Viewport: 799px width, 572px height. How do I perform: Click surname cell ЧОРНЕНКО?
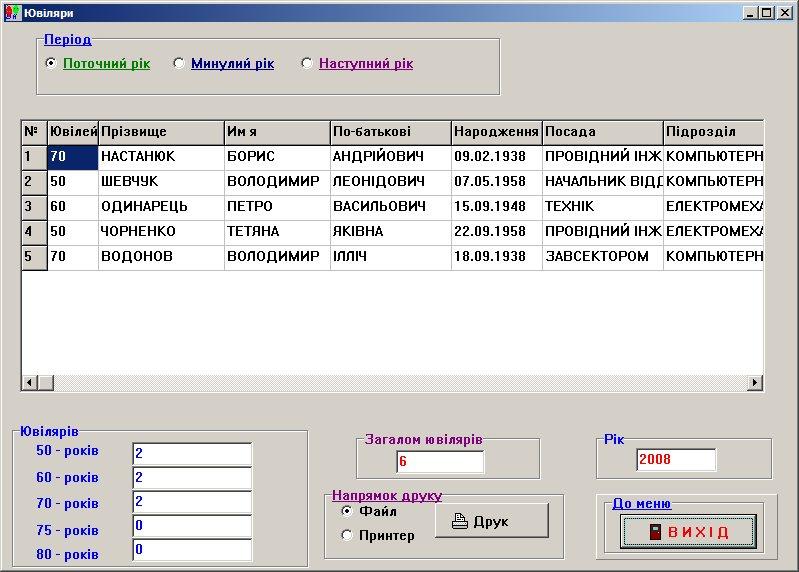click(161, 232)
